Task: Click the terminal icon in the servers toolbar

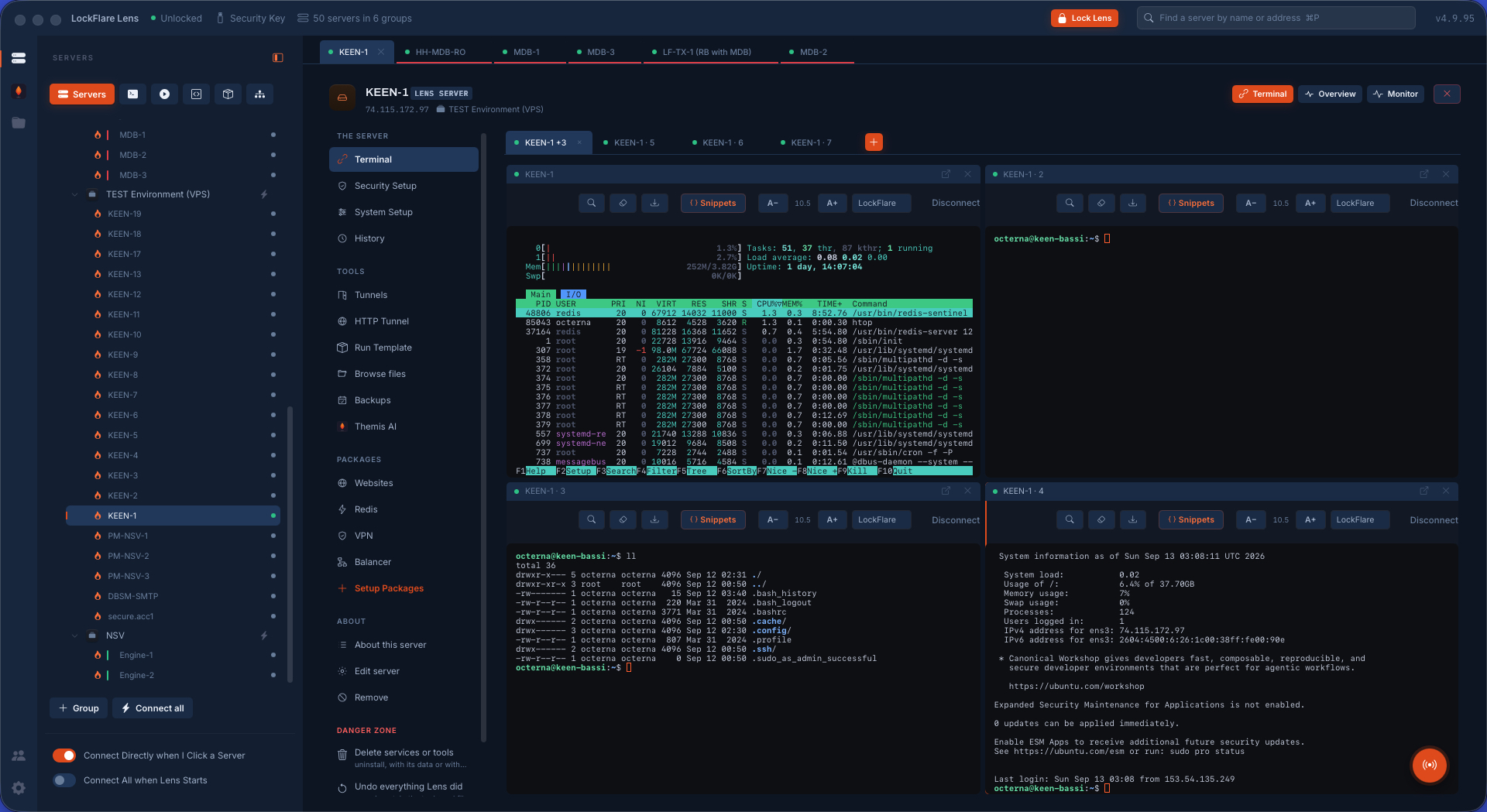Action: coord(133,94)
